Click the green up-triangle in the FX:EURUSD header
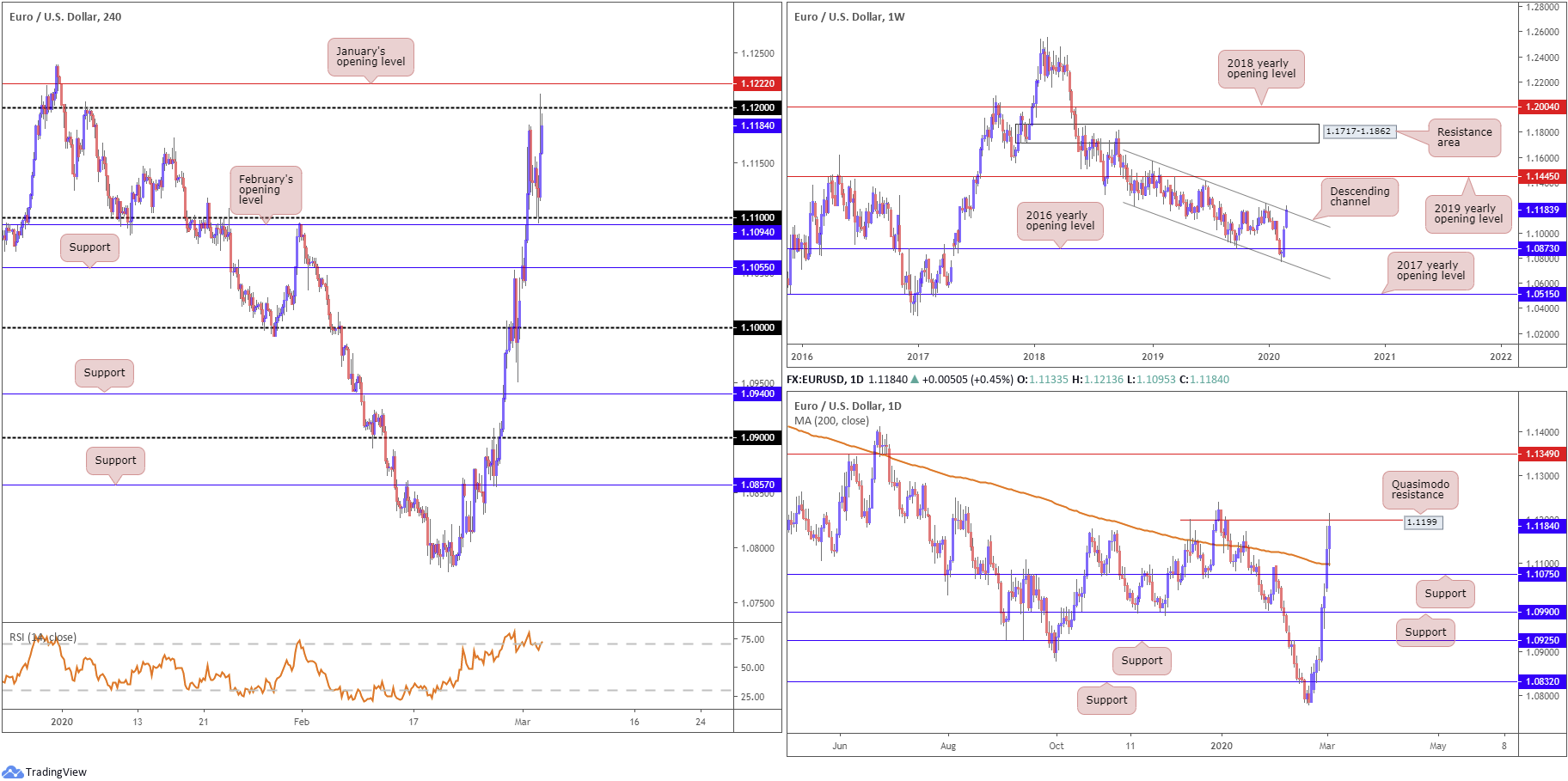 pos(915,380)
